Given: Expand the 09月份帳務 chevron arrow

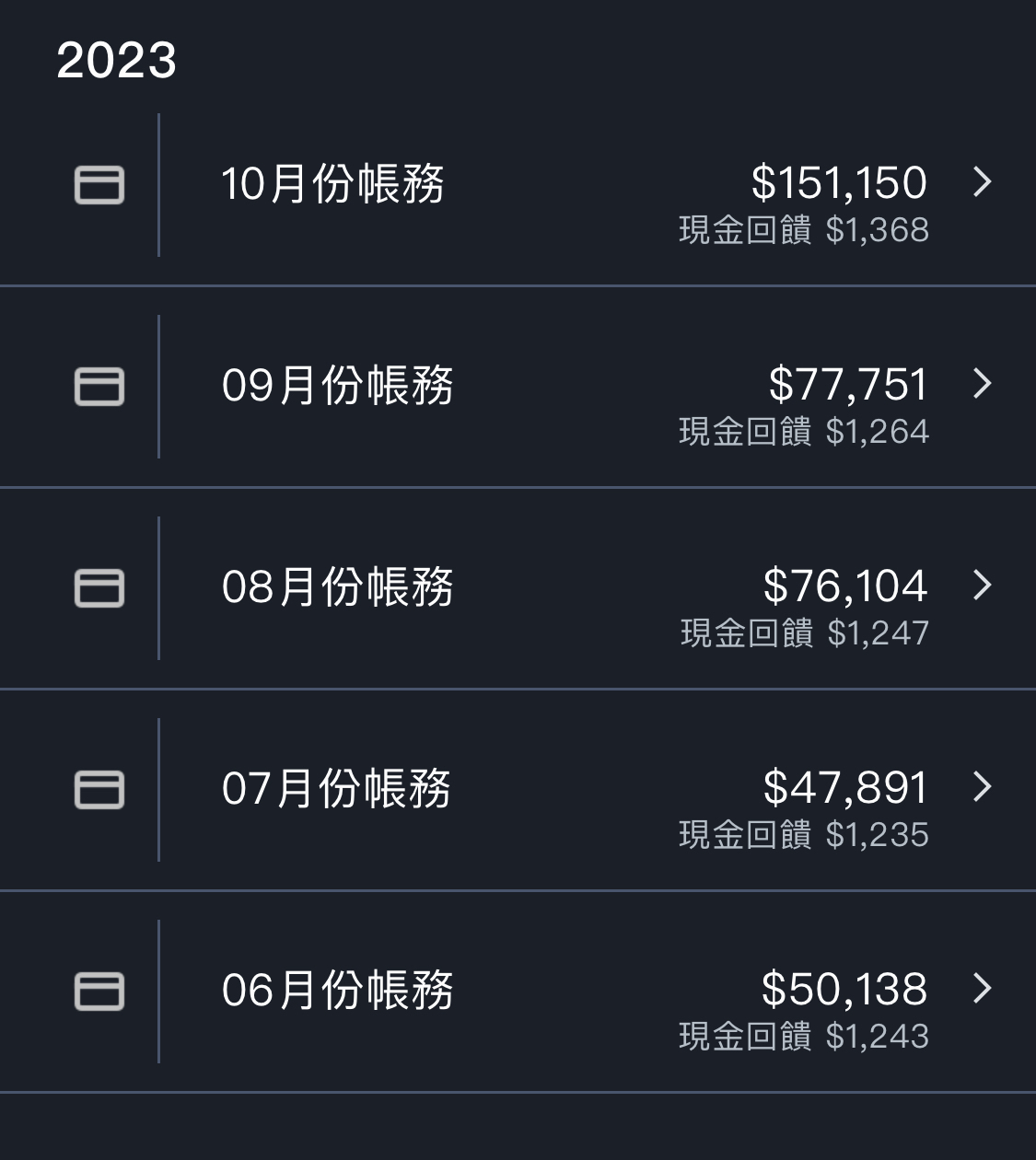Looking at the screenshot, I should pyautogui.click(x=983, y=383).
